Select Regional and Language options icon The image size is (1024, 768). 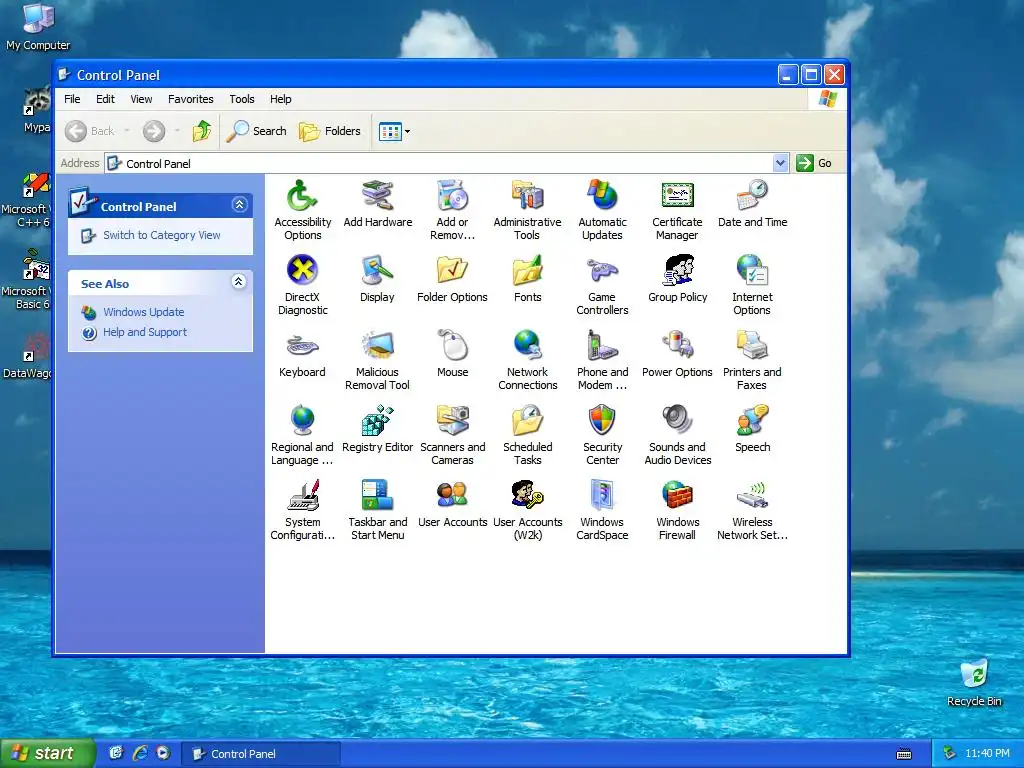(302, 420)
